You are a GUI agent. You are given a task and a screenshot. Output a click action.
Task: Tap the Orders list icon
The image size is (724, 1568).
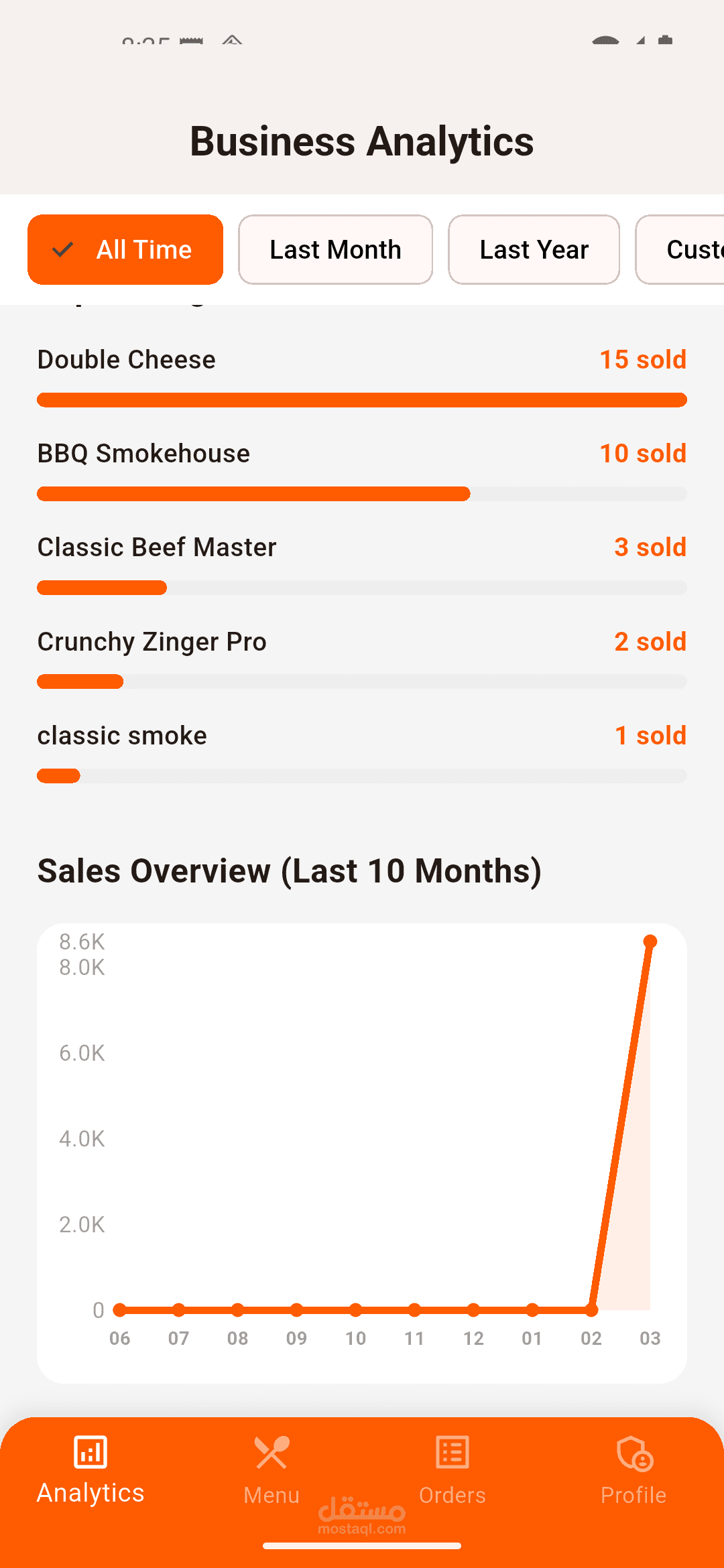452,1453
